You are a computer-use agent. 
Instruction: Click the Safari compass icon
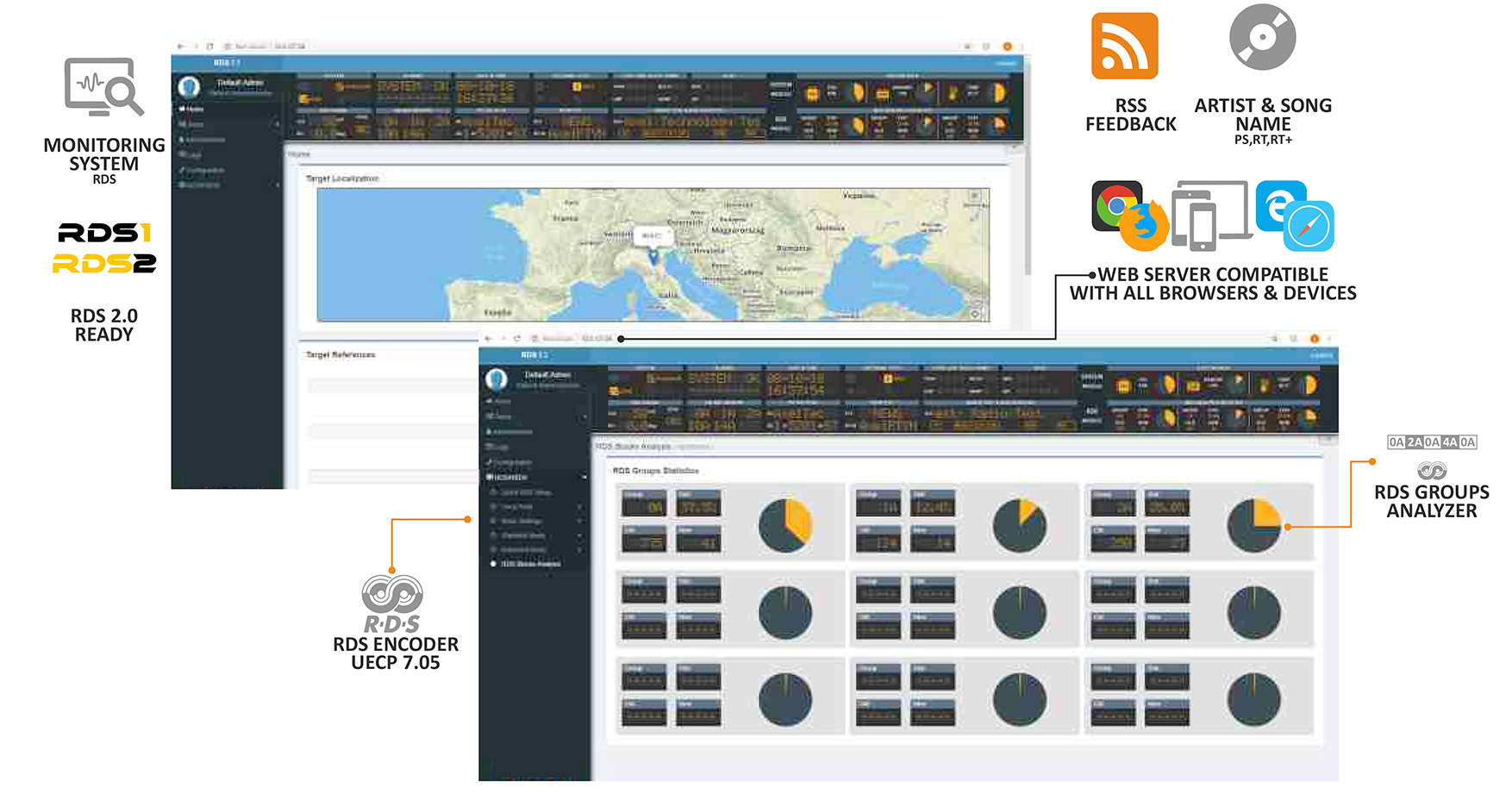coord(1309,227)
